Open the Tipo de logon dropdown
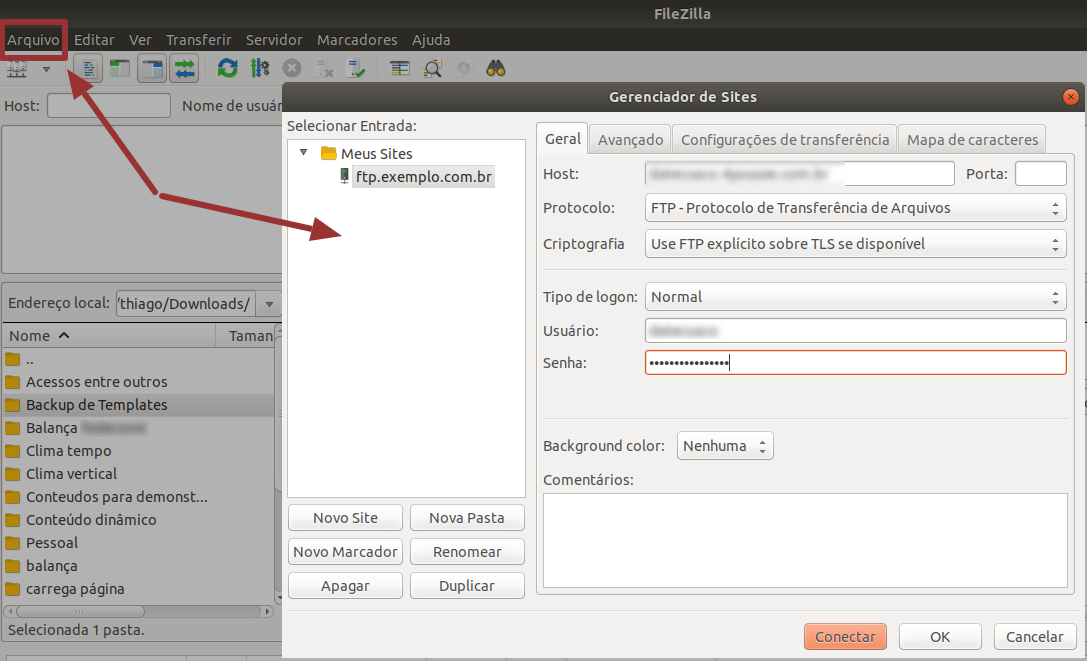1087x661 pixels. point(855,297)
